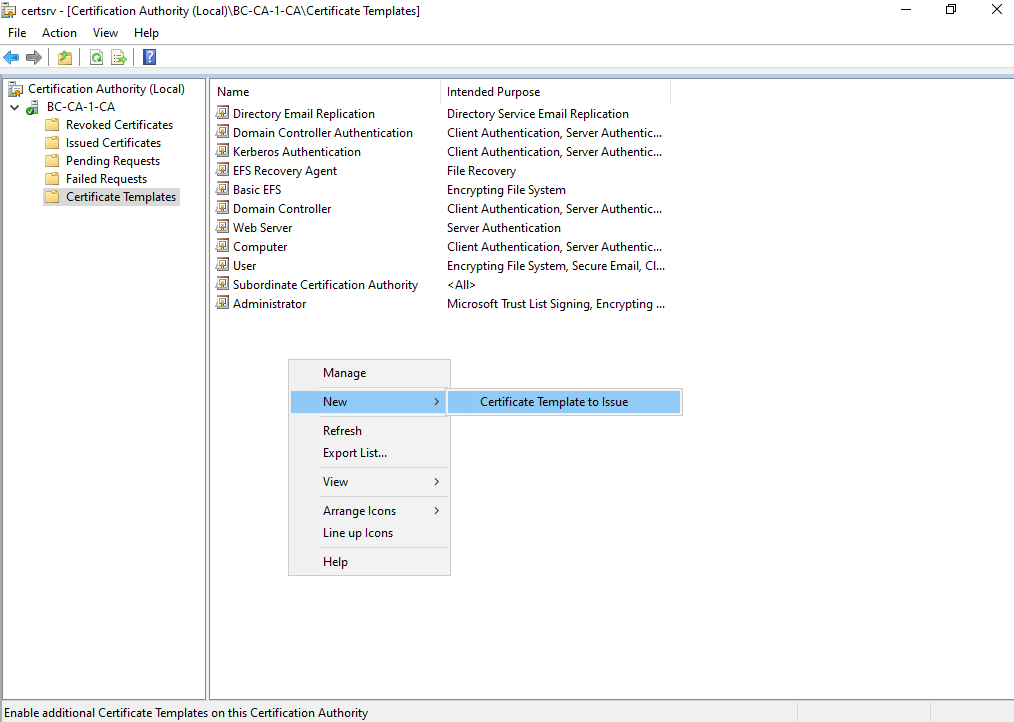Choose Export List... from the context menu
The height and width of the screenshot is (722, 1014).
point(369,453)
